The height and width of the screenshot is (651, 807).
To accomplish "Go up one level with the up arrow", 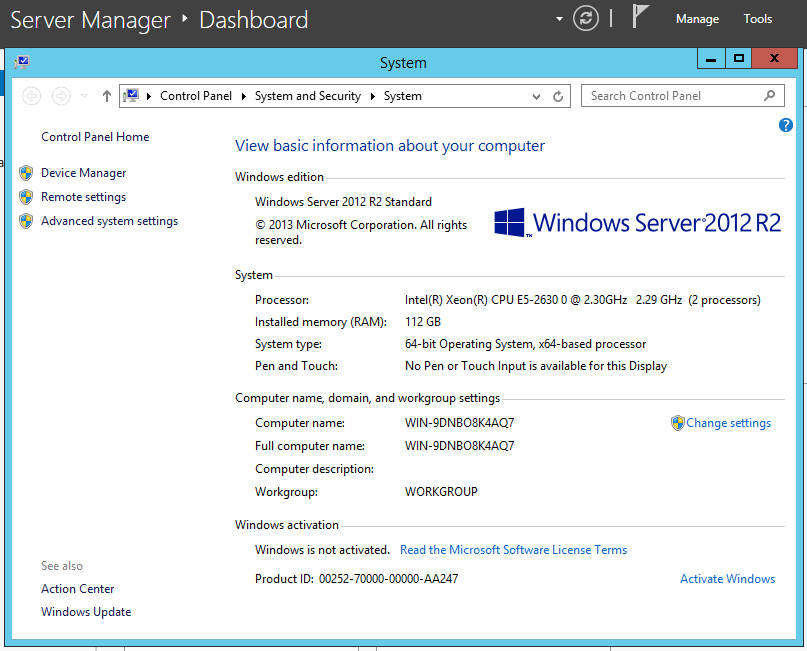I will 107,96.
